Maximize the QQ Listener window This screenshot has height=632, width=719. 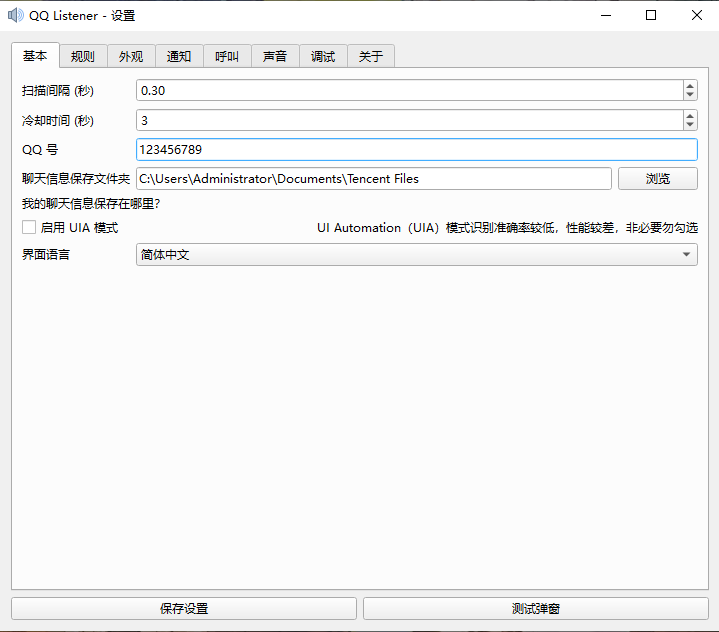click(x=651, y=16)
